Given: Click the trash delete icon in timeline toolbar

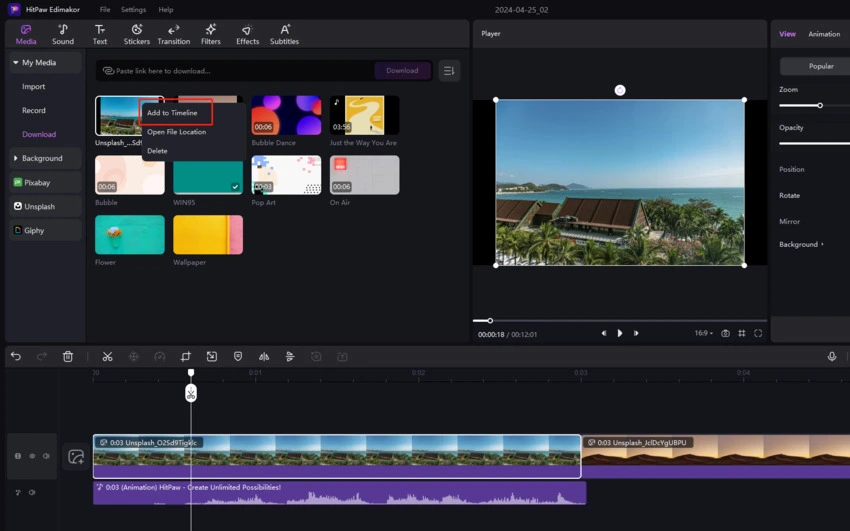Looking at the screenshot, I should click(68, 357).
